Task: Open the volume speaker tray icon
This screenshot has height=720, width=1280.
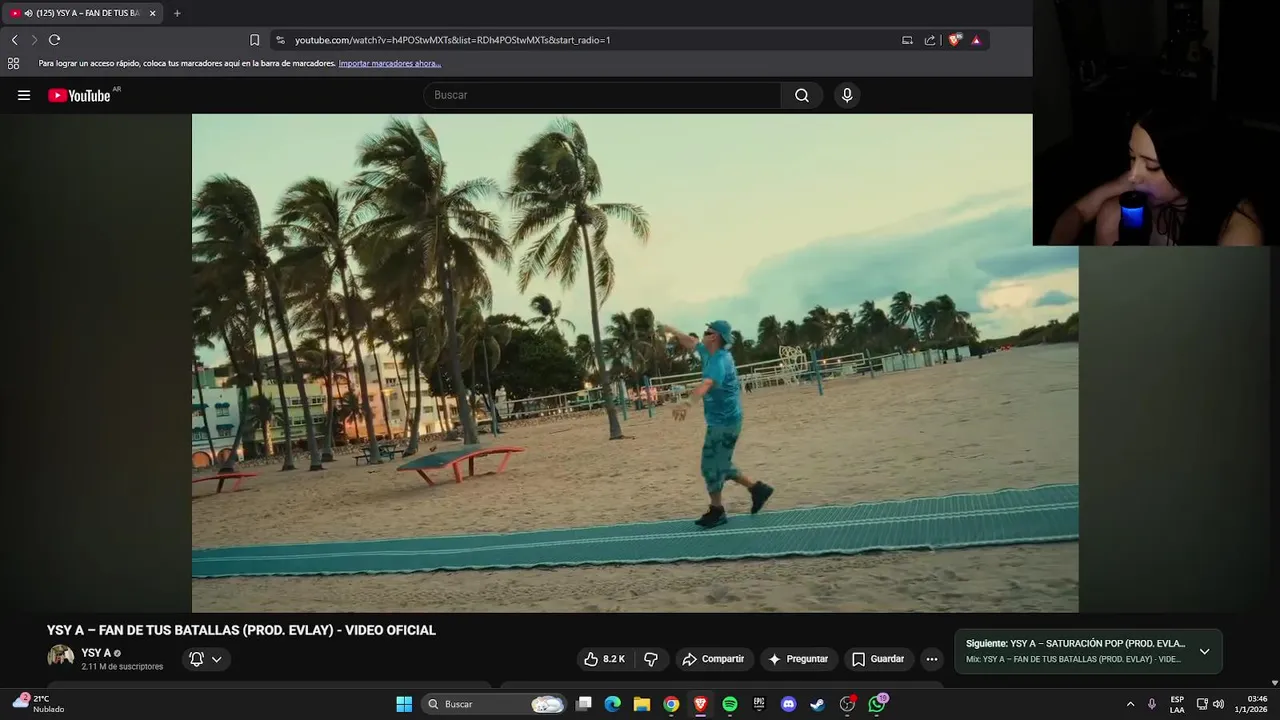Action: click(x=1218, y=704)
